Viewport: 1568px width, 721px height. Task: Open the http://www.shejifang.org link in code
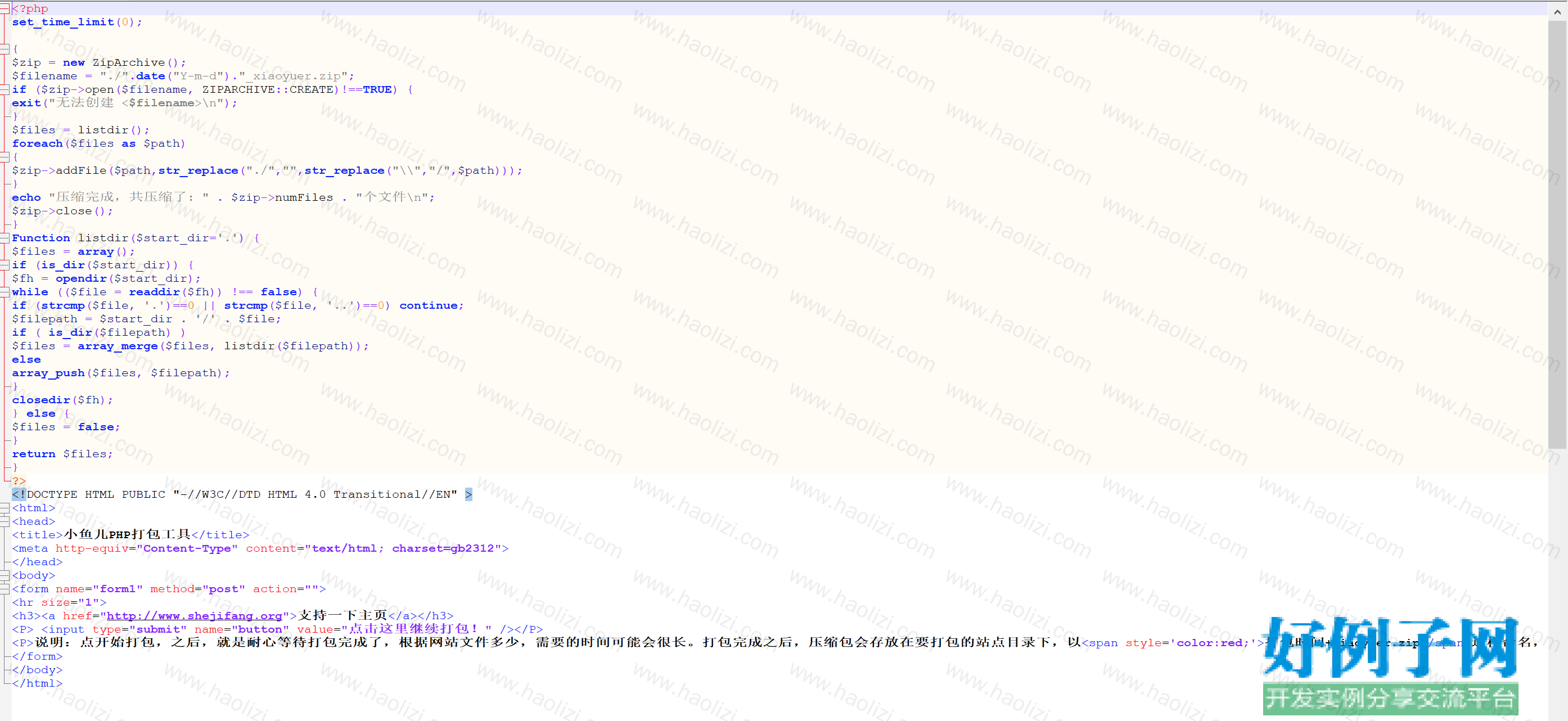pos(194,616)
